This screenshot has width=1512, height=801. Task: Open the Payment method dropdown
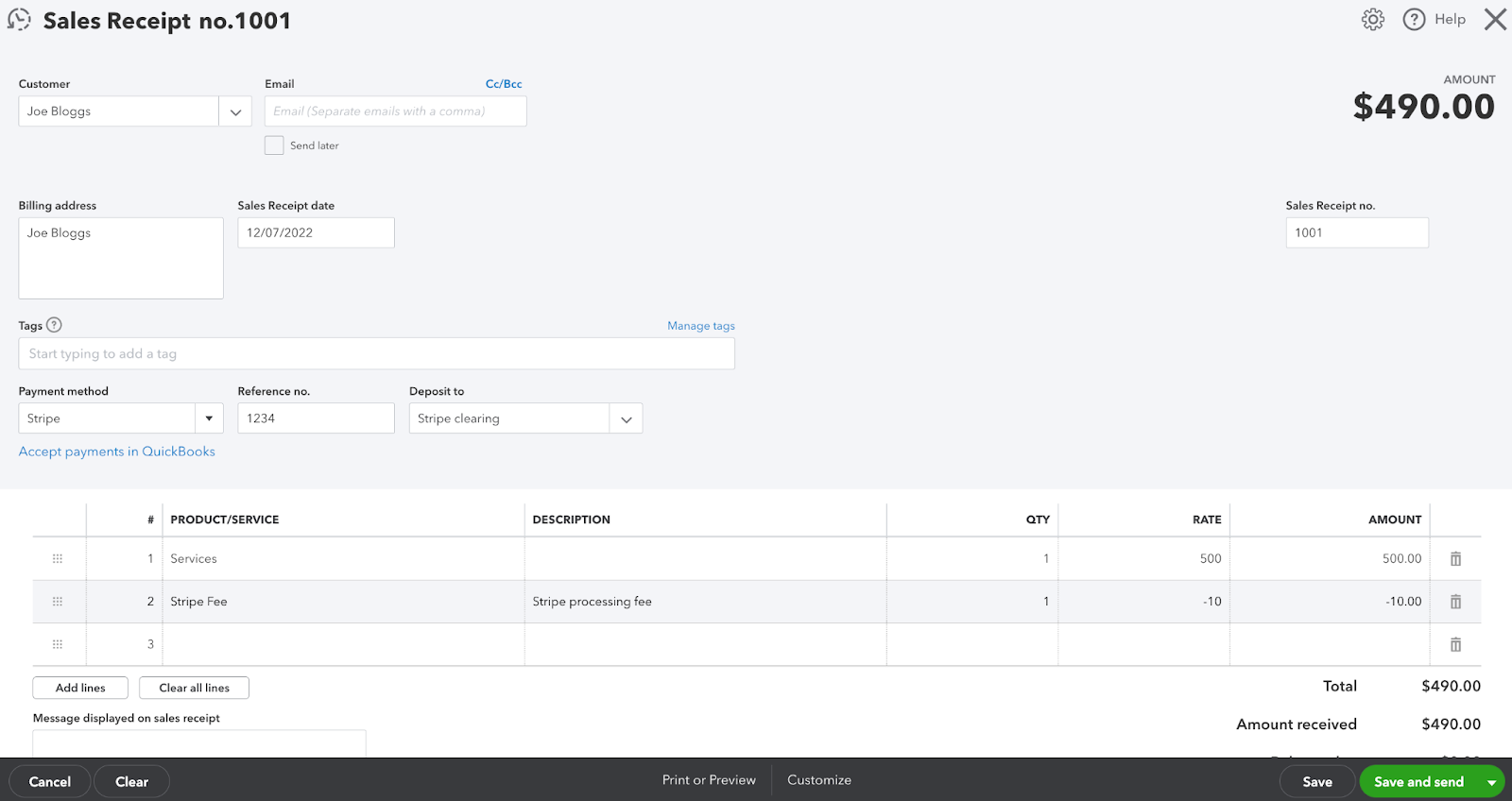(209, 418)
